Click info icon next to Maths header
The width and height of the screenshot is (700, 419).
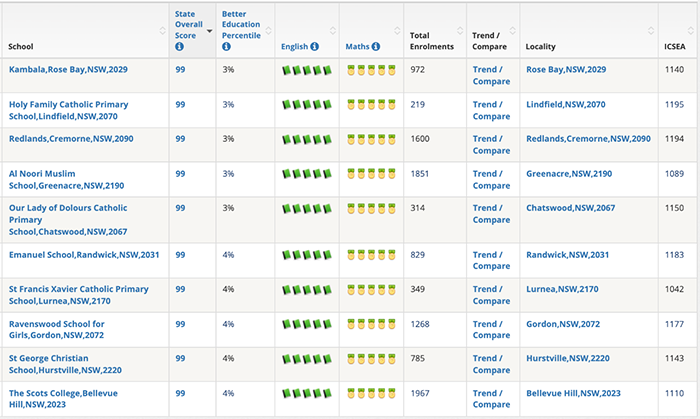pos(376,46)
